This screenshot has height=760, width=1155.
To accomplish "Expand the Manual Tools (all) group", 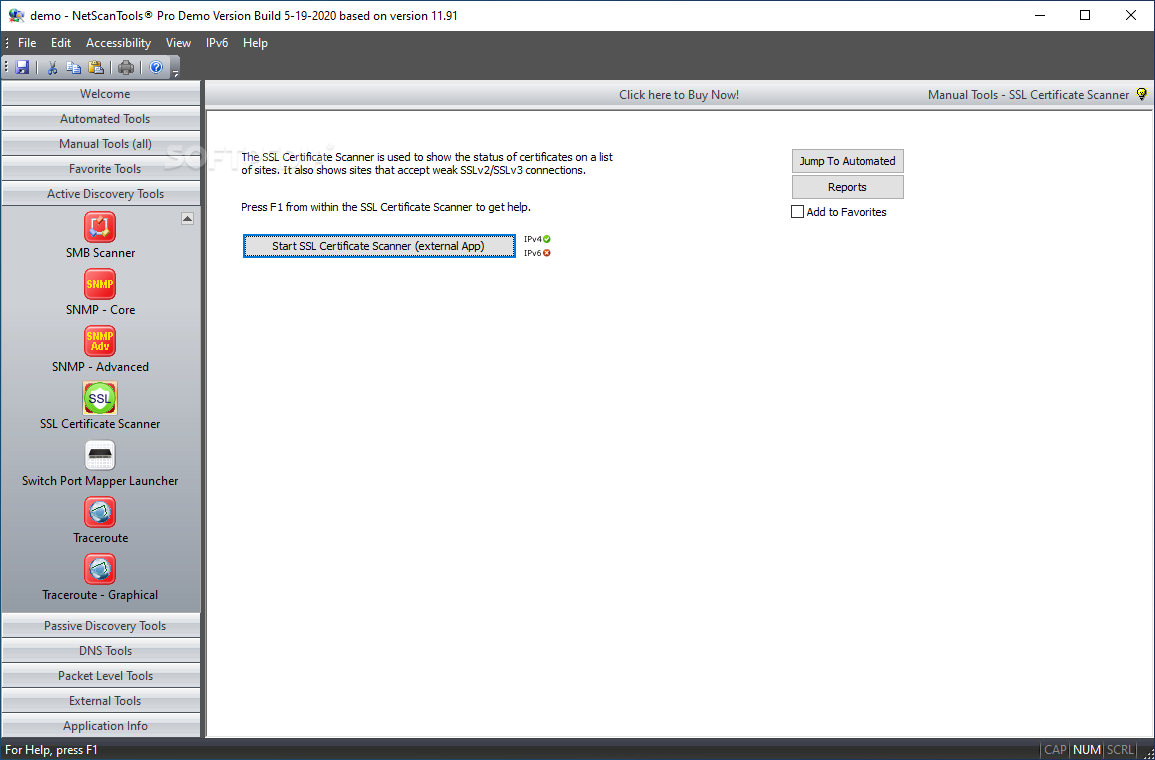I will pos(101,144).
